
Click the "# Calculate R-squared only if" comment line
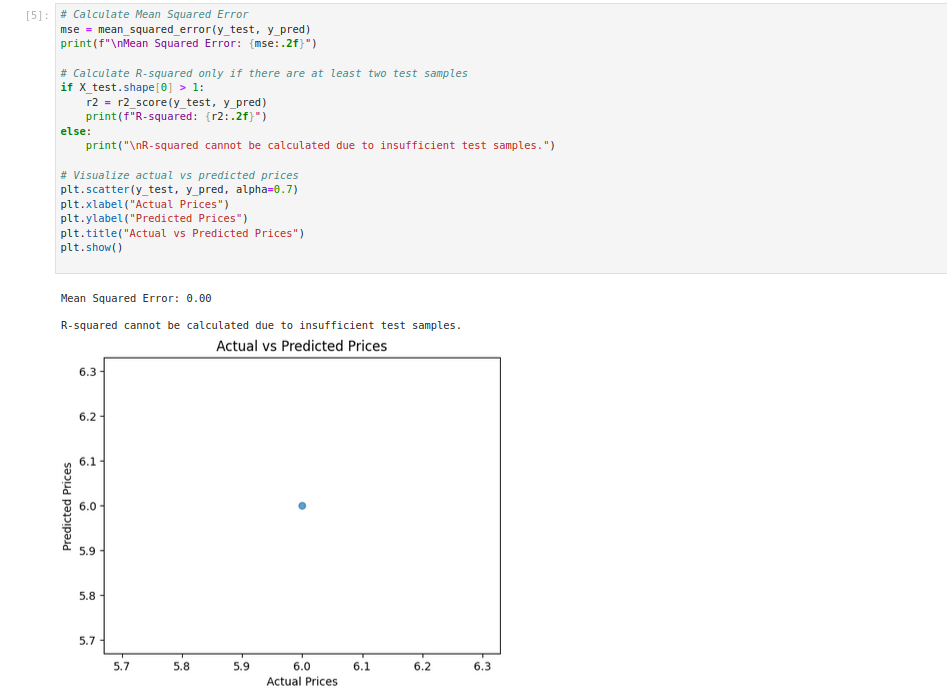263,73
